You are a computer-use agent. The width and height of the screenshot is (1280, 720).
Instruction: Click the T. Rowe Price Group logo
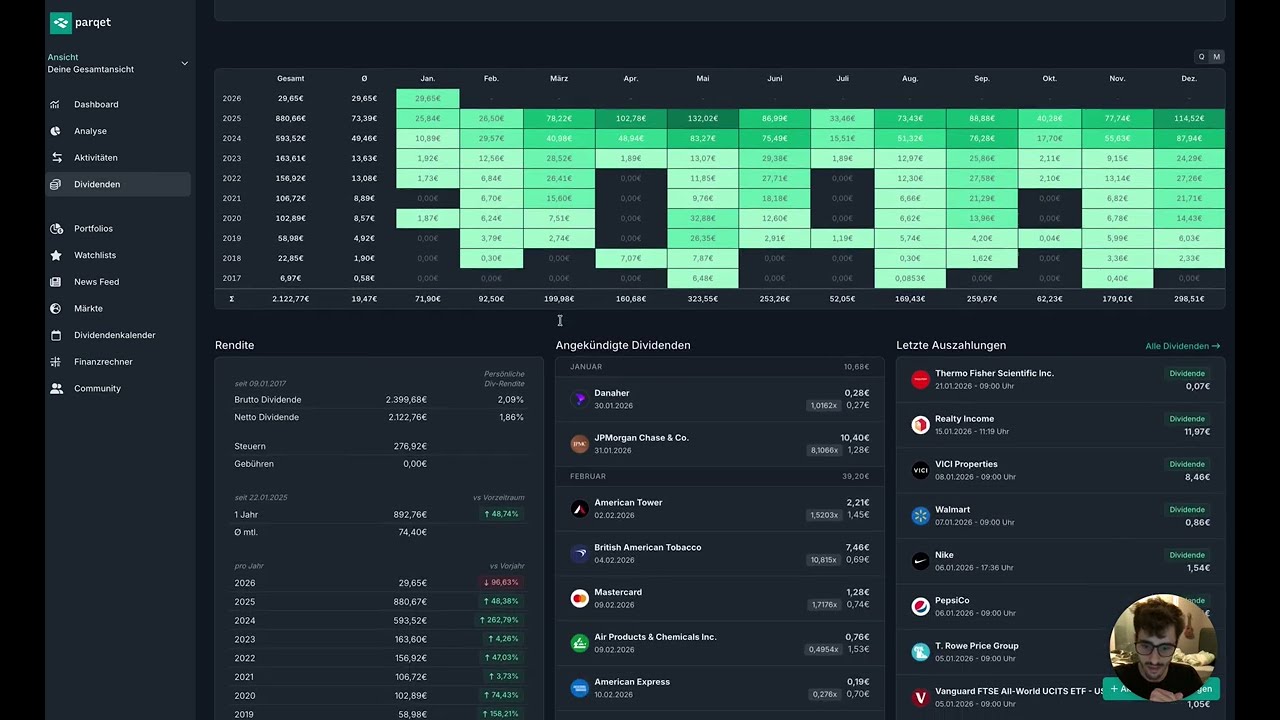(x=920, y=652)
